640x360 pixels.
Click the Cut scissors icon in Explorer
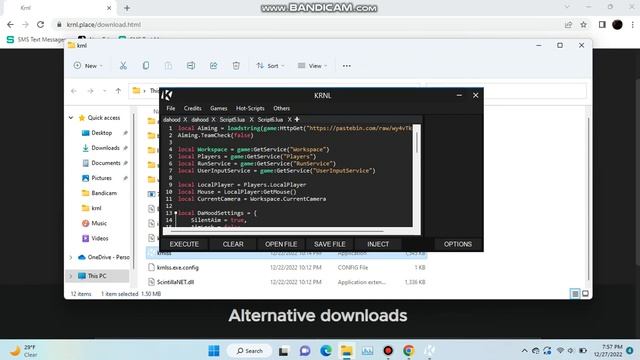[x=123, y=66]
